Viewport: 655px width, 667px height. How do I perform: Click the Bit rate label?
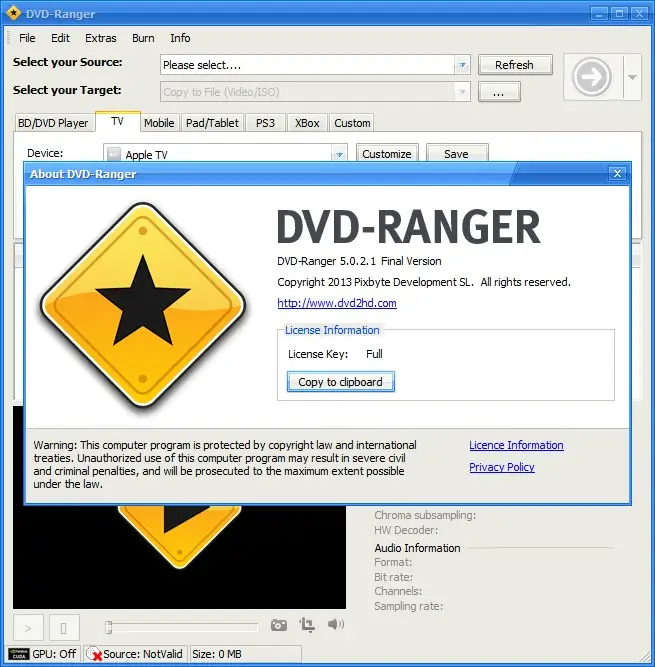click(393, 577)
